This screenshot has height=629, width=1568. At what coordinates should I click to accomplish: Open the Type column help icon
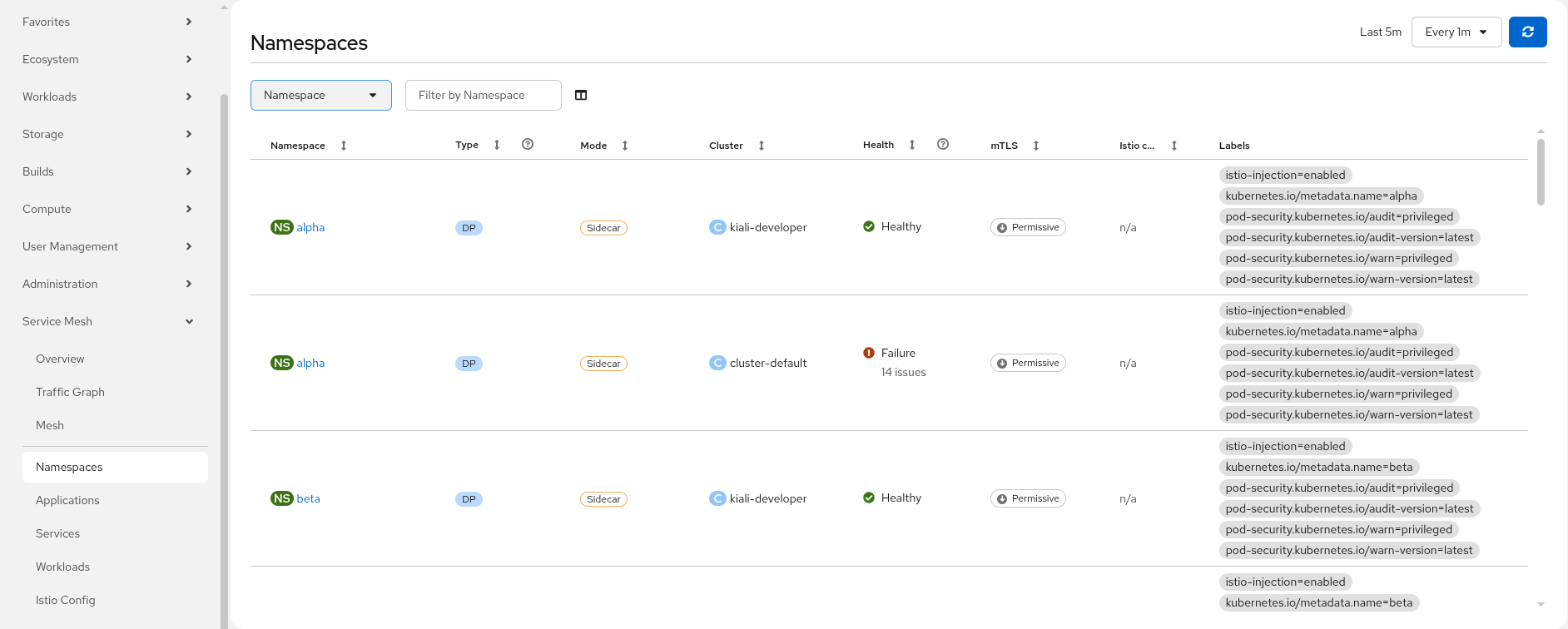[x=528, y=144]
